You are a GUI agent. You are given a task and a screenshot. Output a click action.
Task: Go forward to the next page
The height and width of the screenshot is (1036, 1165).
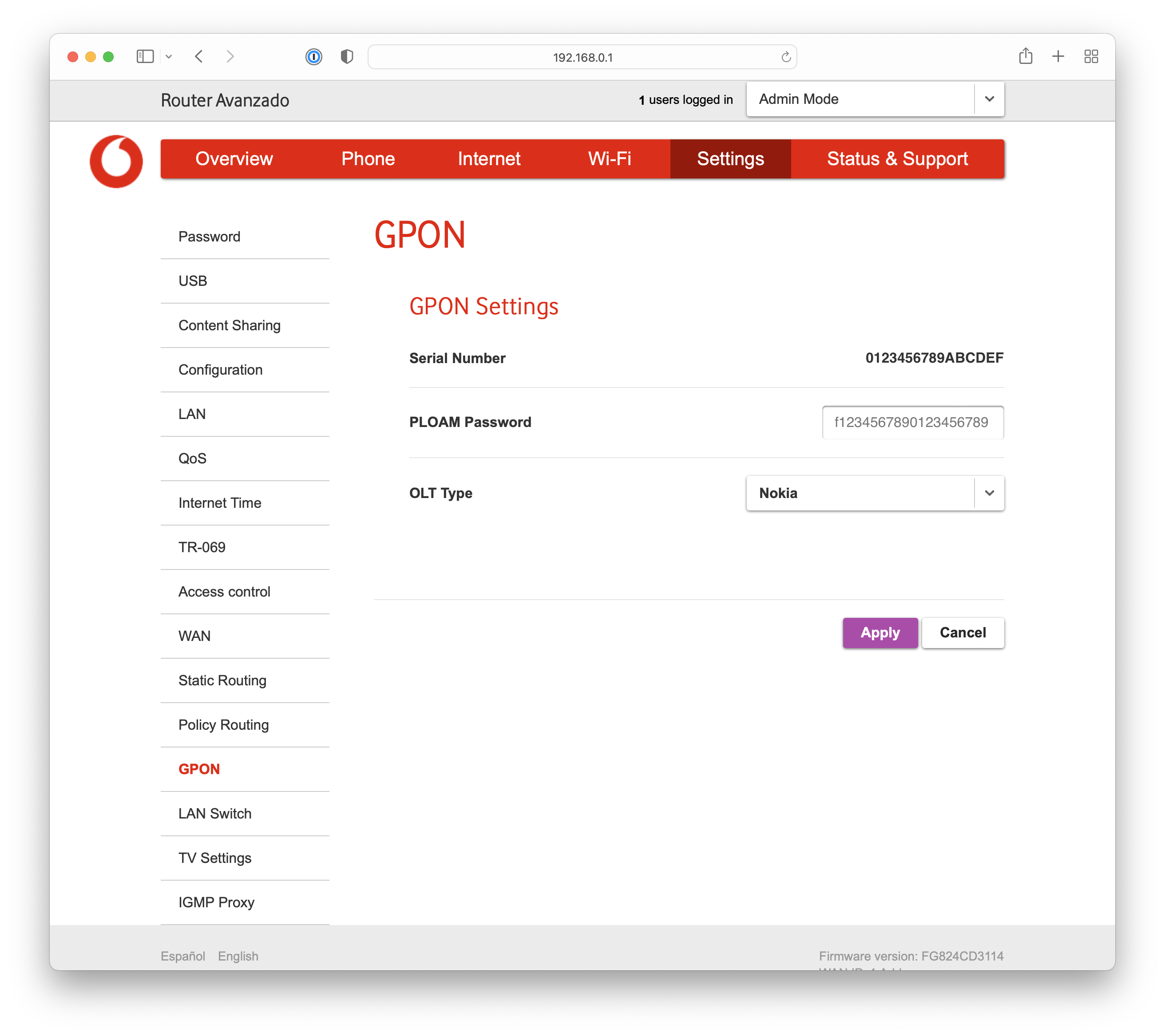tap(230, 56)
